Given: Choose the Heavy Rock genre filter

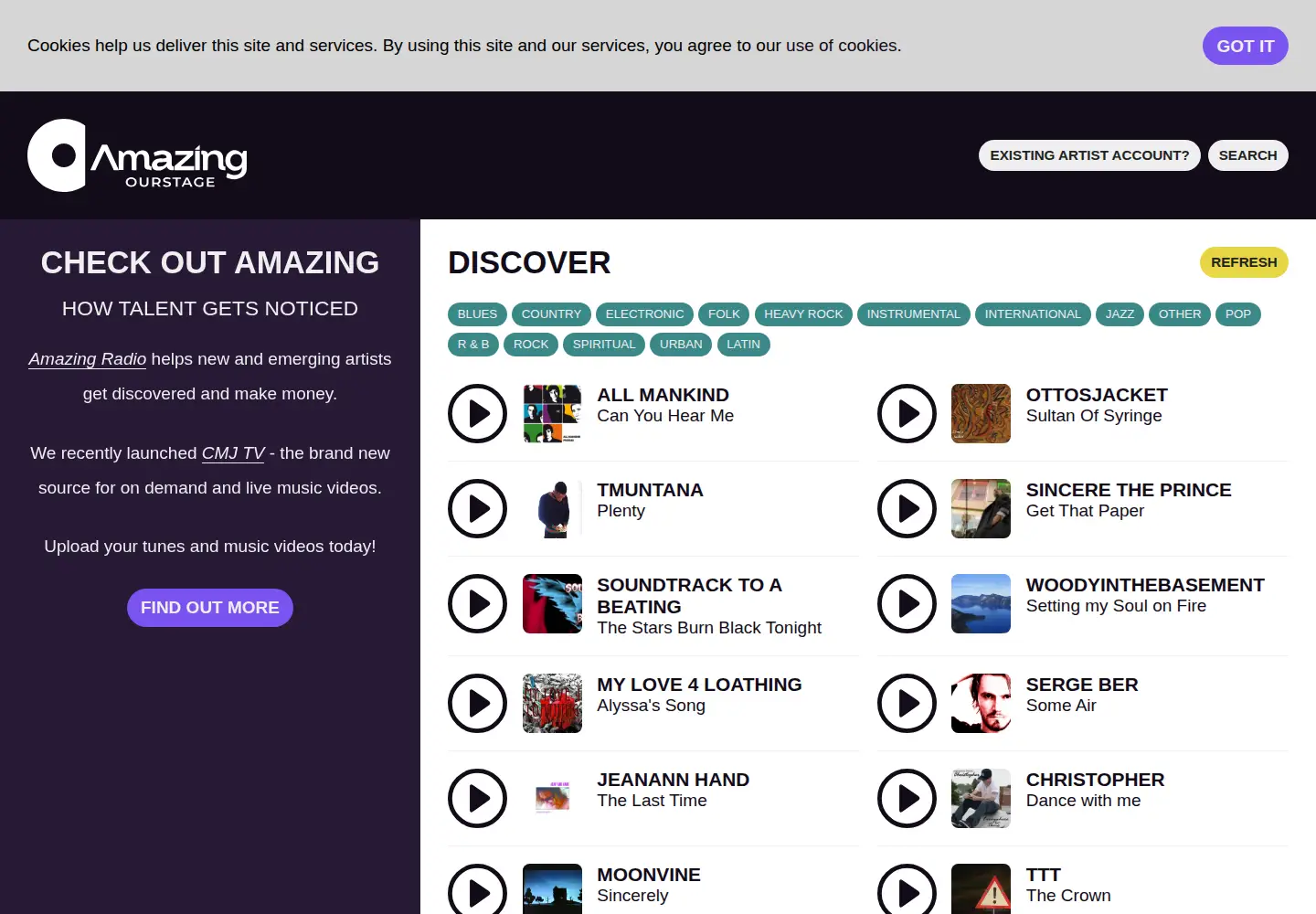Looking at the screenshot, I should point(803,314).
